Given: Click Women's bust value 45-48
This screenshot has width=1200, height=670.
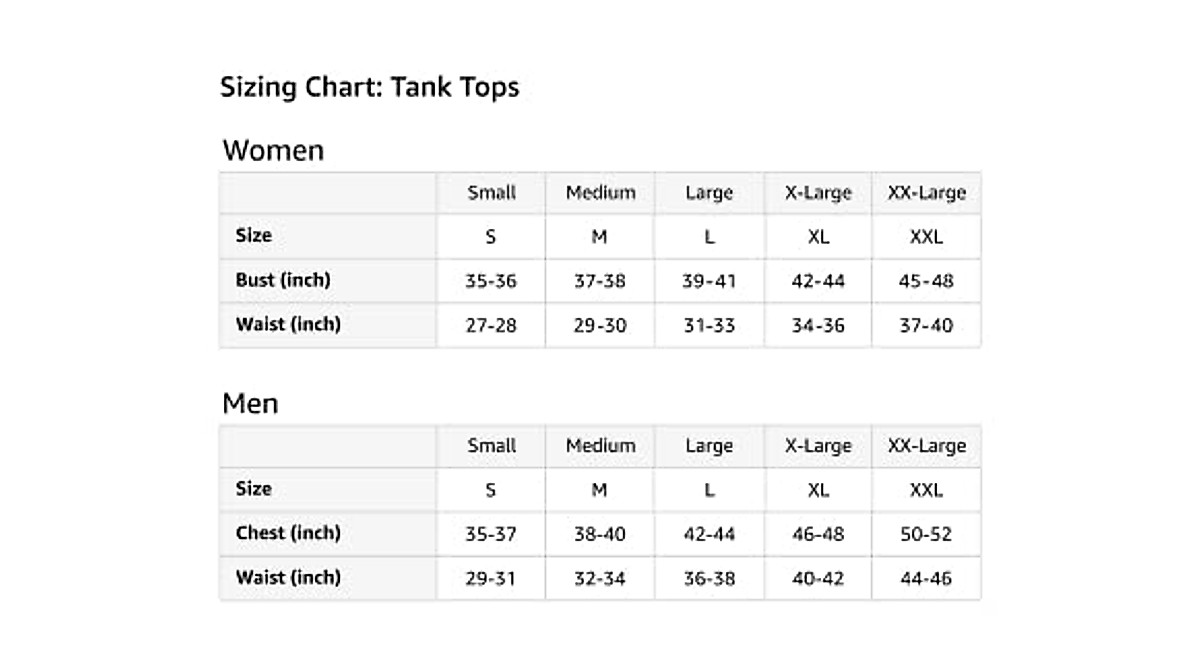Looking at the screenshot, I should [x=926, y=281].
